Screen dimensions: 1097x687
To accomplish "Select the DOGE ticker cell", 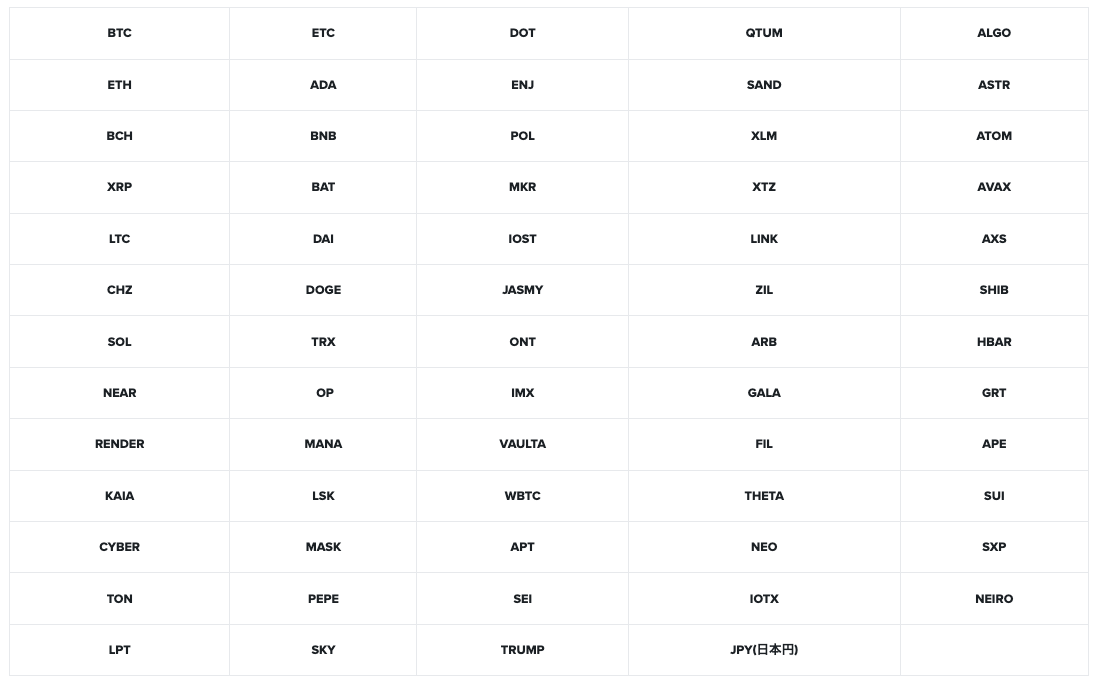I will click(323, 290).
